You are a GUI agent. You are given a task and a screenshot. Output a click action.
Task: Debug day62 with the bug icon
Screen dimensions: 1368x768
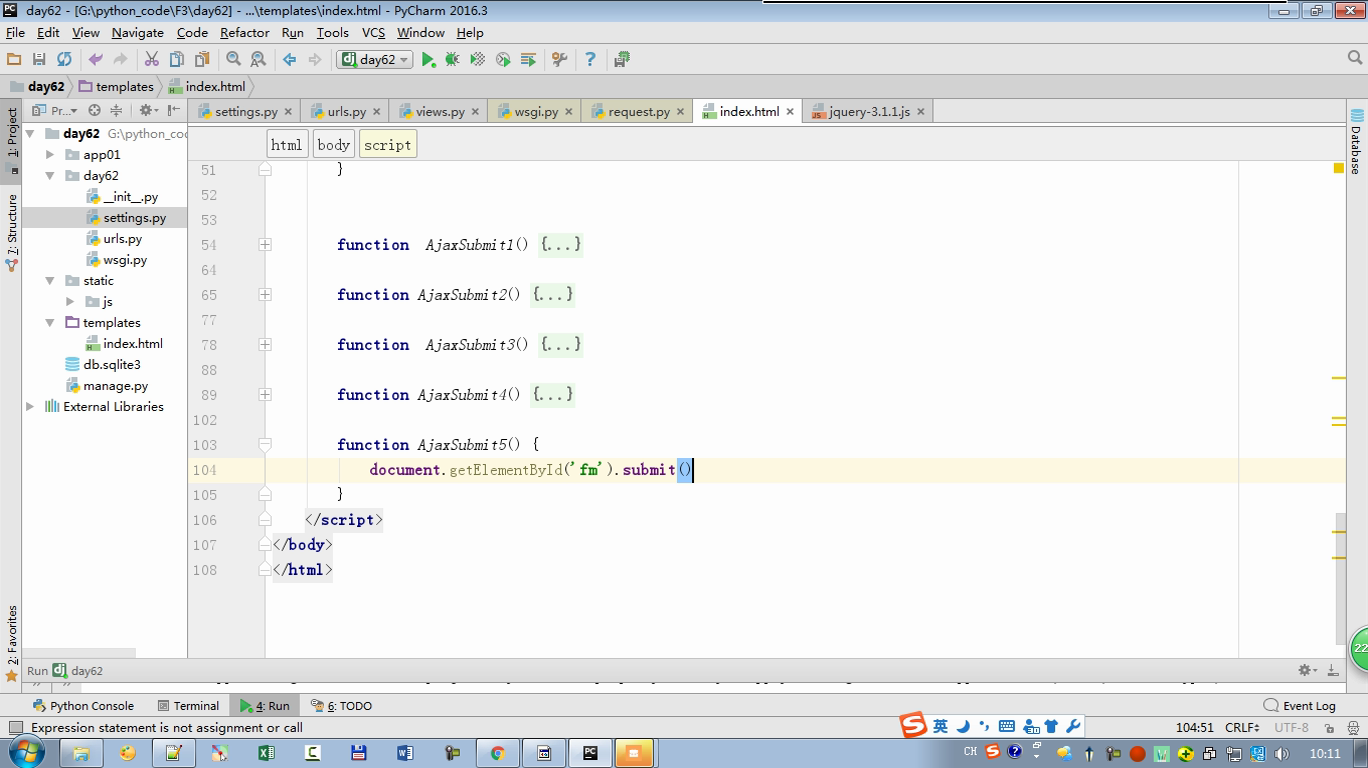click(x=453, y=60)
